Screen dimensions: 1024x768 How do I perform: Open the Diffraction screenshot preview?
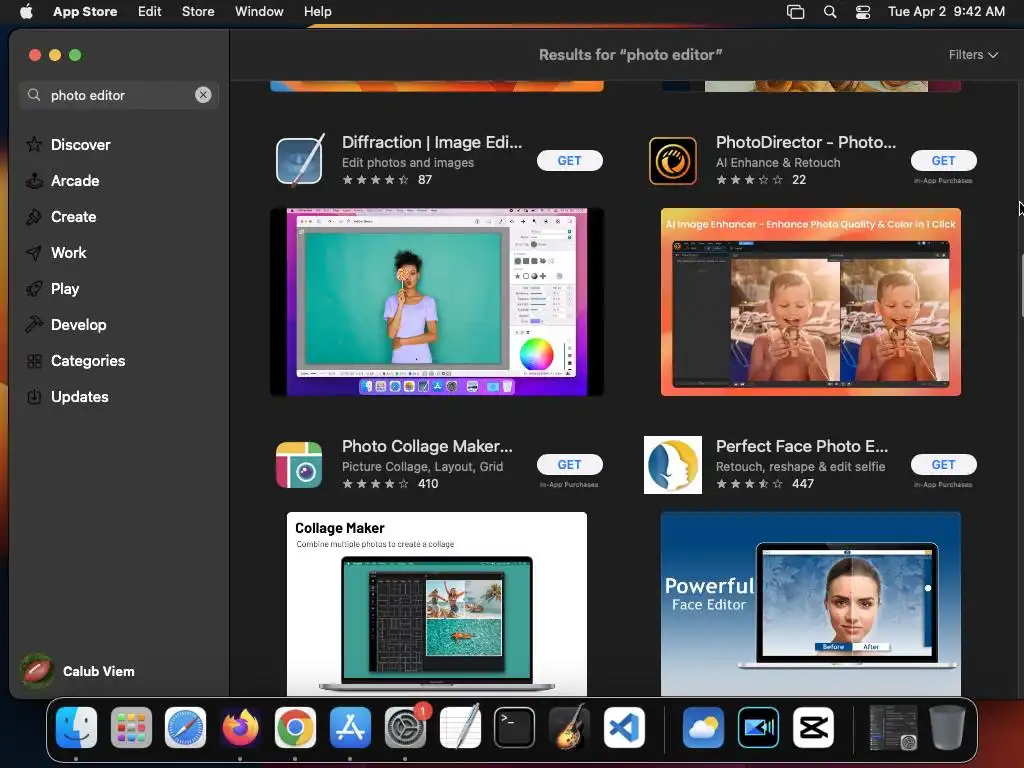click(437, 302)
